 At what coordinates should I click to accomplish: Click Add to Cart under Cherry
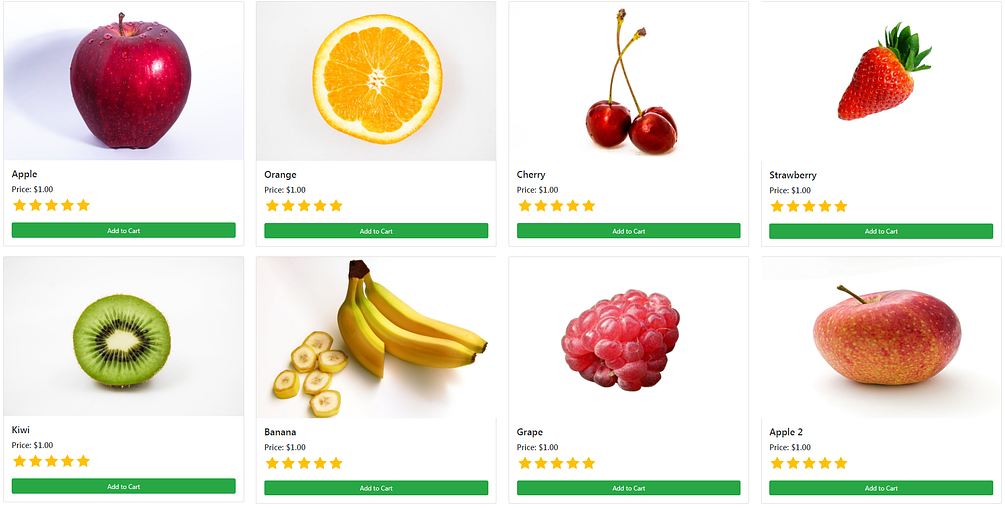click(629, 231)
